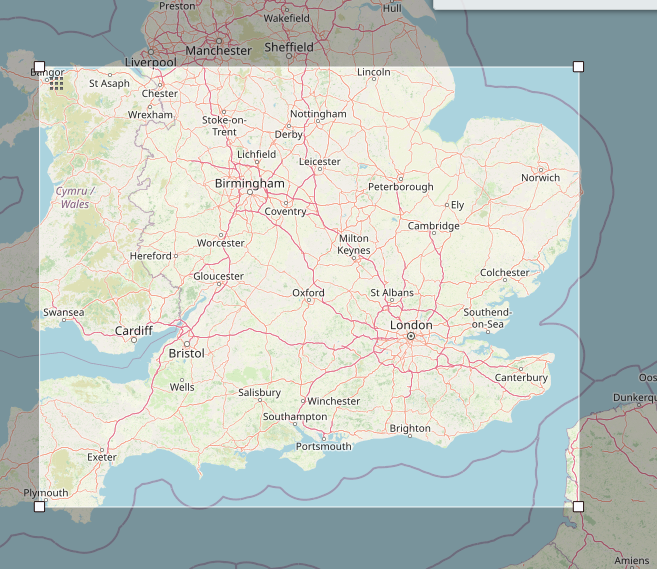The height and width of the screenshot is (569, 657).
Task: Click the Birmingham label on the map
Action: point(249,184)
